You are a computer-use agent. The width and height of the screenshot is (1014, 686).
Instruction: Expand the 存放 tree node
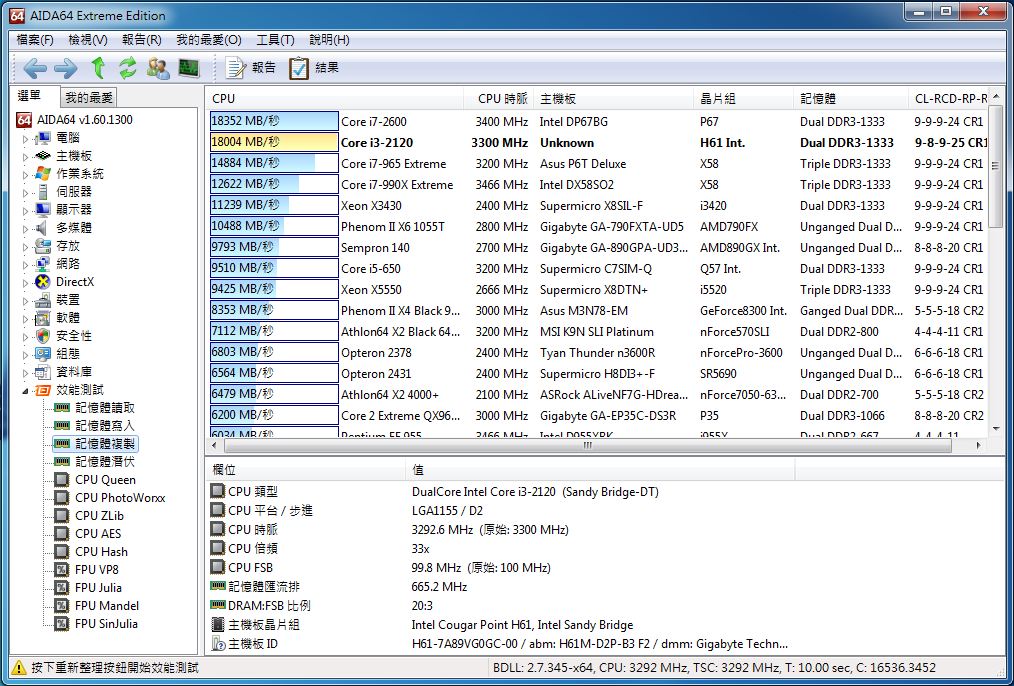point(25,246)
